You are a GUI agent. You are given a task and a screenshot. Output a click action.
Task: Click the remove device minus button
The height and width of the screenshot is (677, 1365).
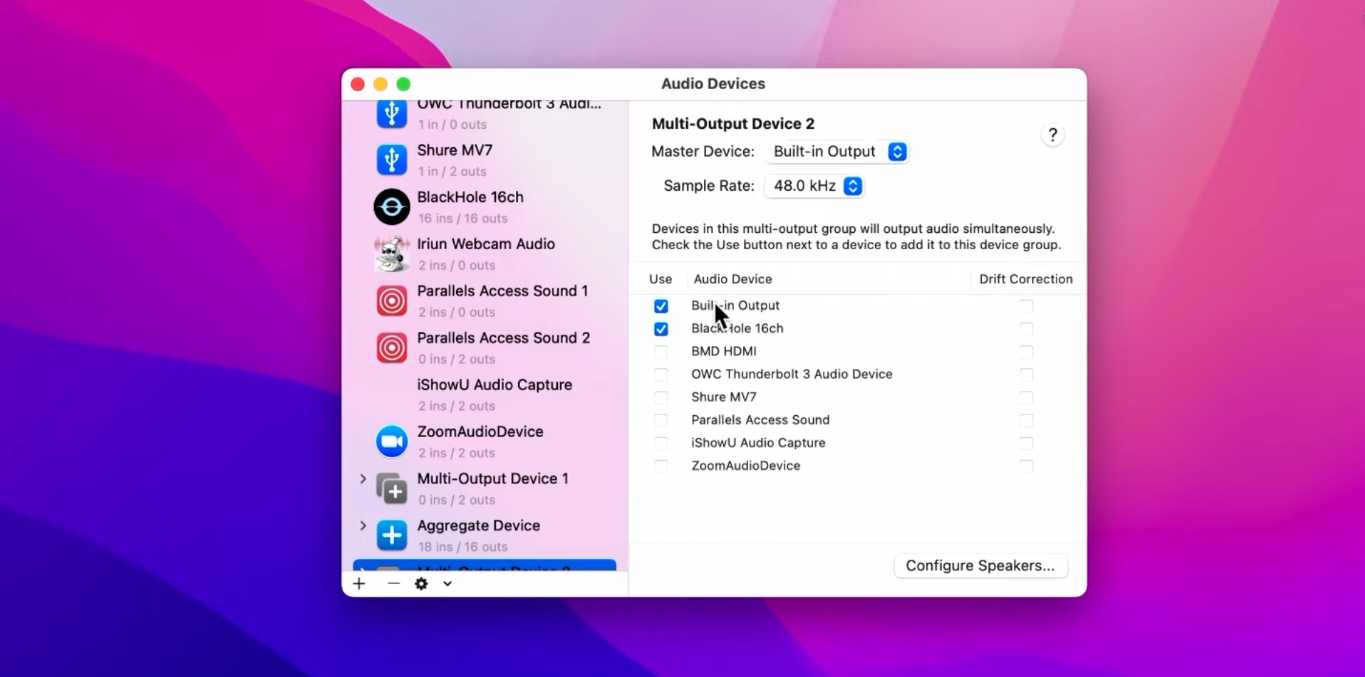tap(392, 583)
